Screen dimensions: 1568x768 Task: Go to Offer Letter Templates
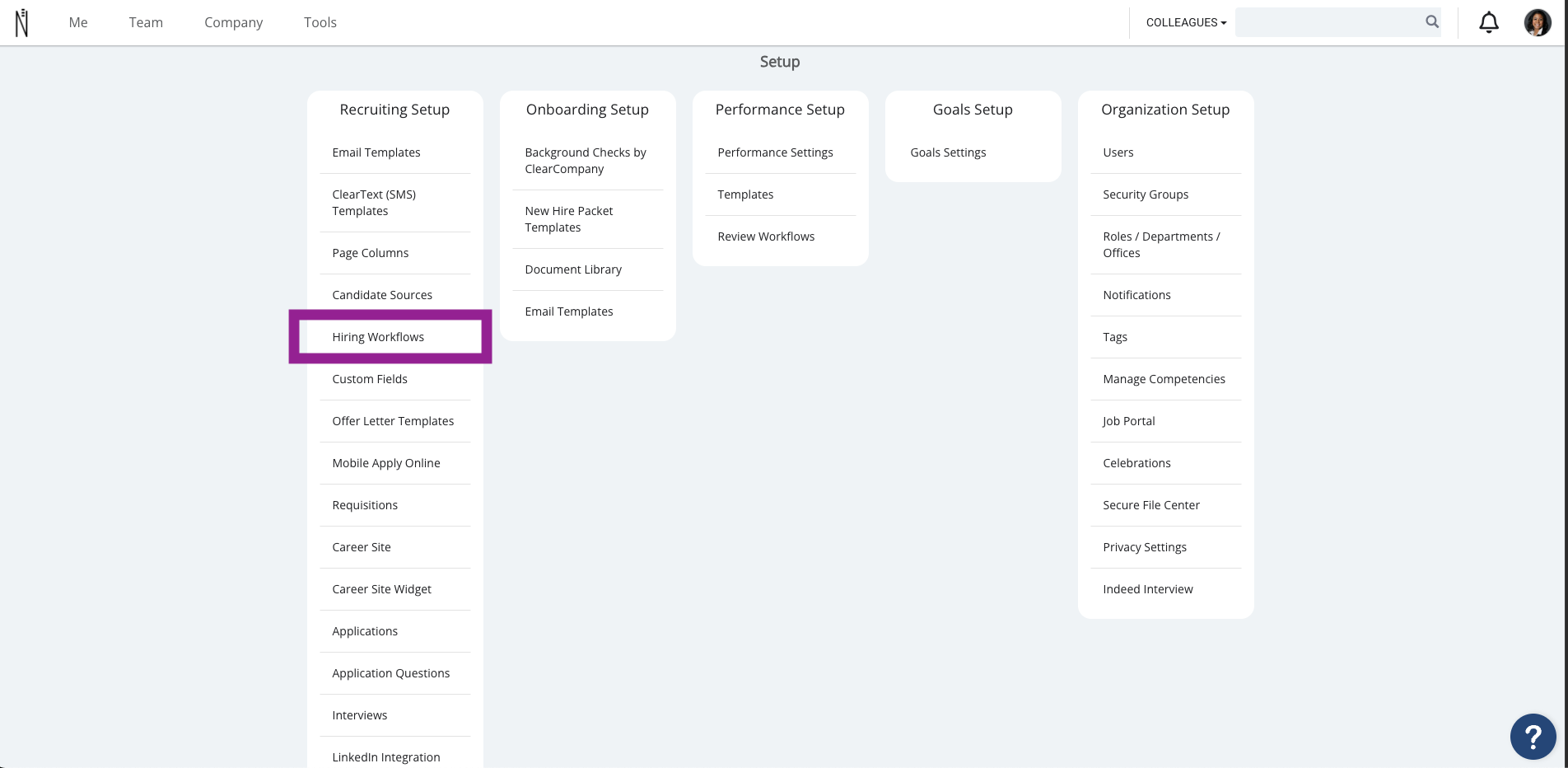click(393, 421)
